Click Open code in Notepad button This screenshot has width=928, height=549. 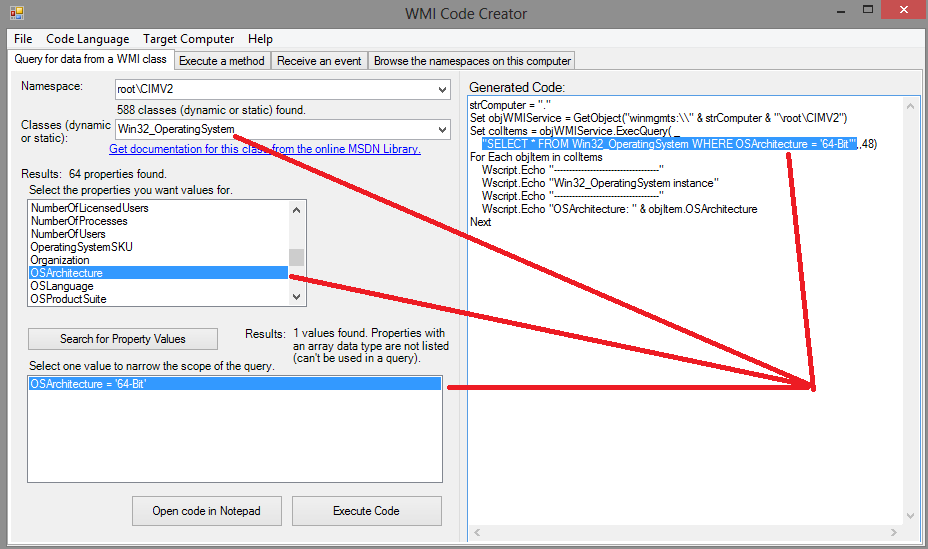tap(207, 511)
